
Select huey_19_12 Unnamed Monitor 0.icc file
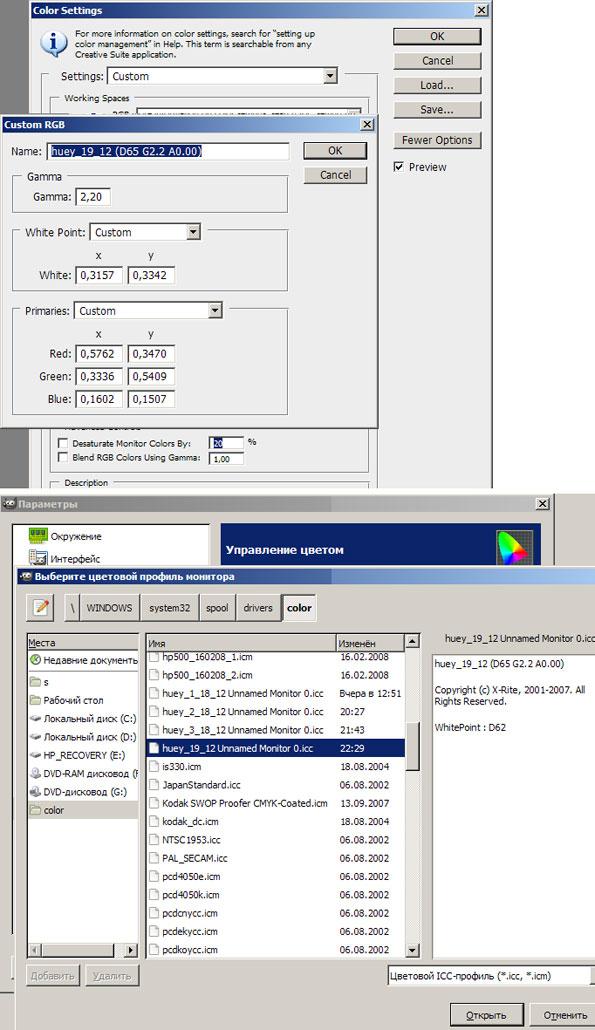[x=276, y=748]
